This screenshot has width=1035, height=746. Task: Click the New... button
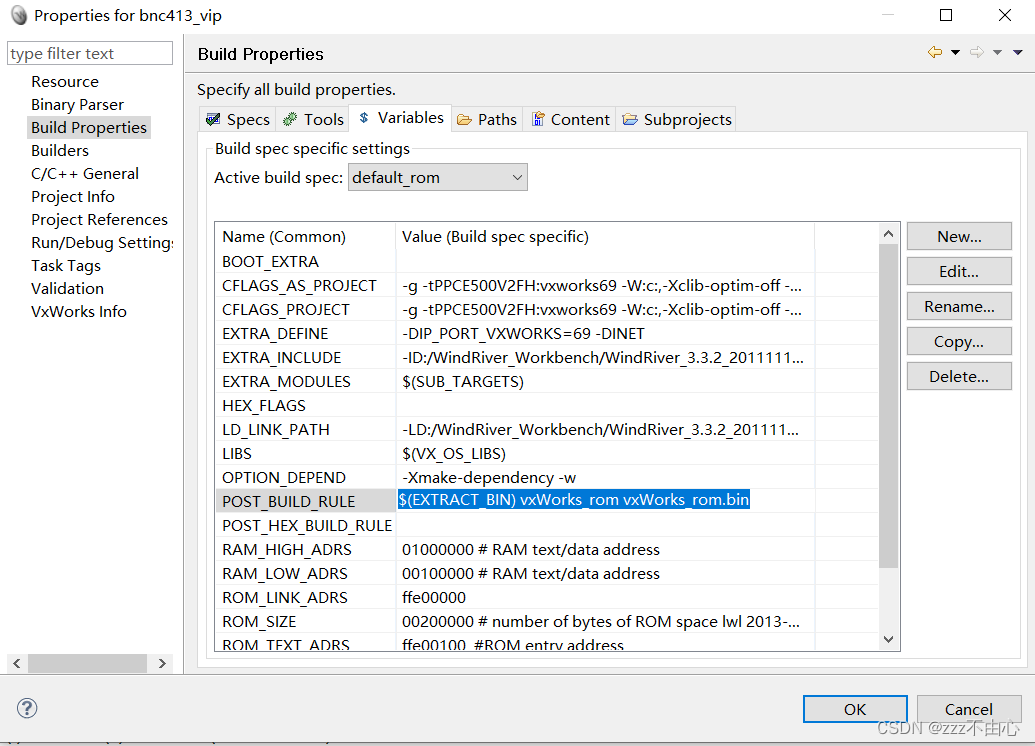pos(959,236)
